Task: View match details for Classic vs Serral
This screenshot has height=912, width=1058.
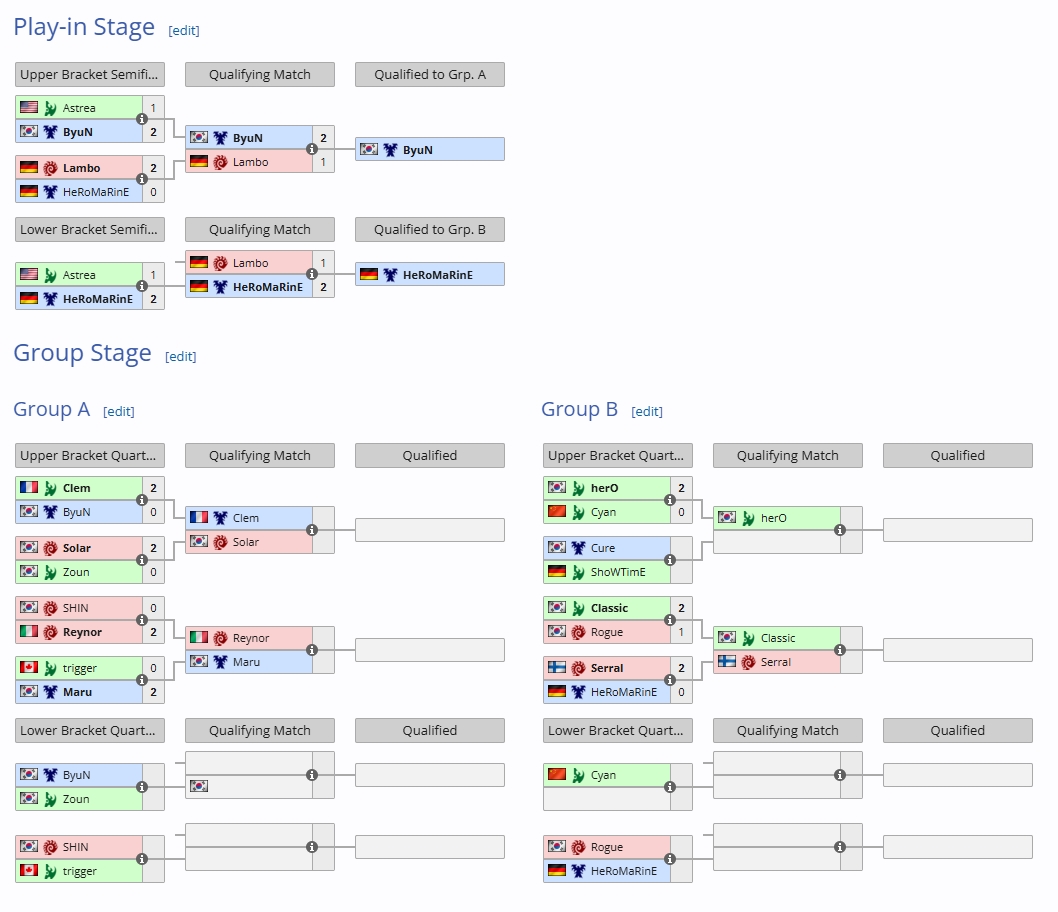Action: [x=840, y=650]
